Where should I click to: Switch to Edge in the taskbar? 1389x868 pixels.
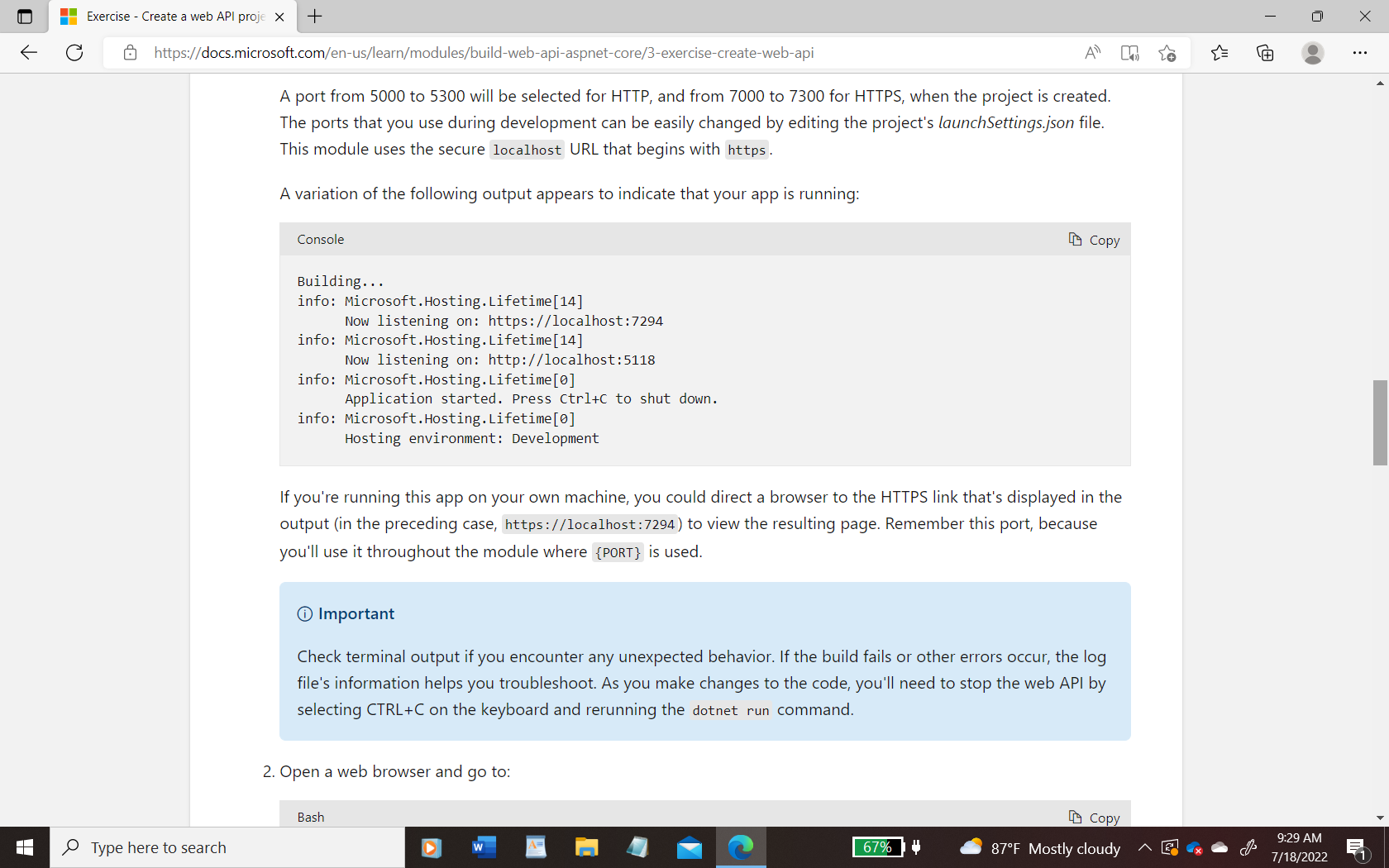click(741, 847)
